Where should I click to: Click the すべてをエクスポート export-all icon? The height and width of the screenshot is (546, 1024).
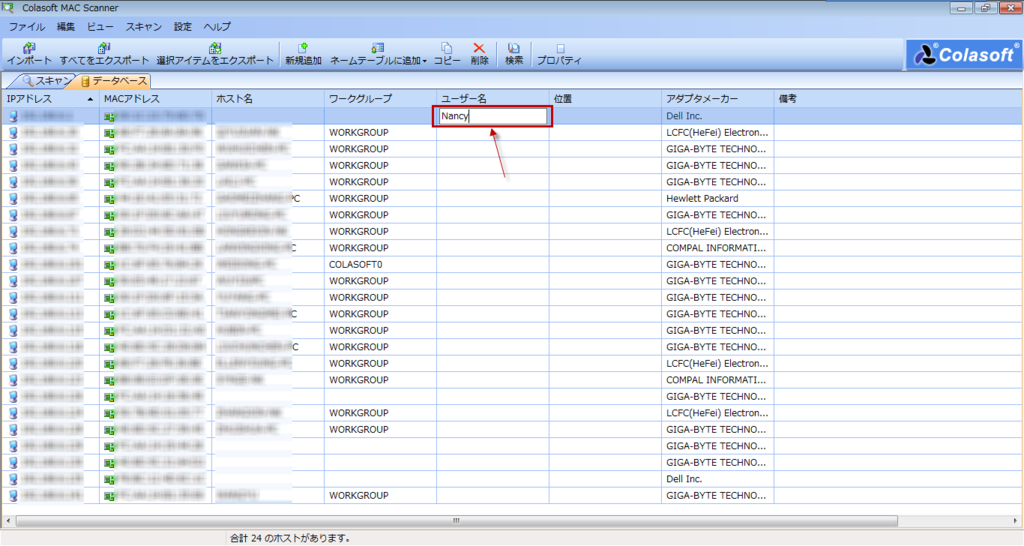[x=104, y=54]
